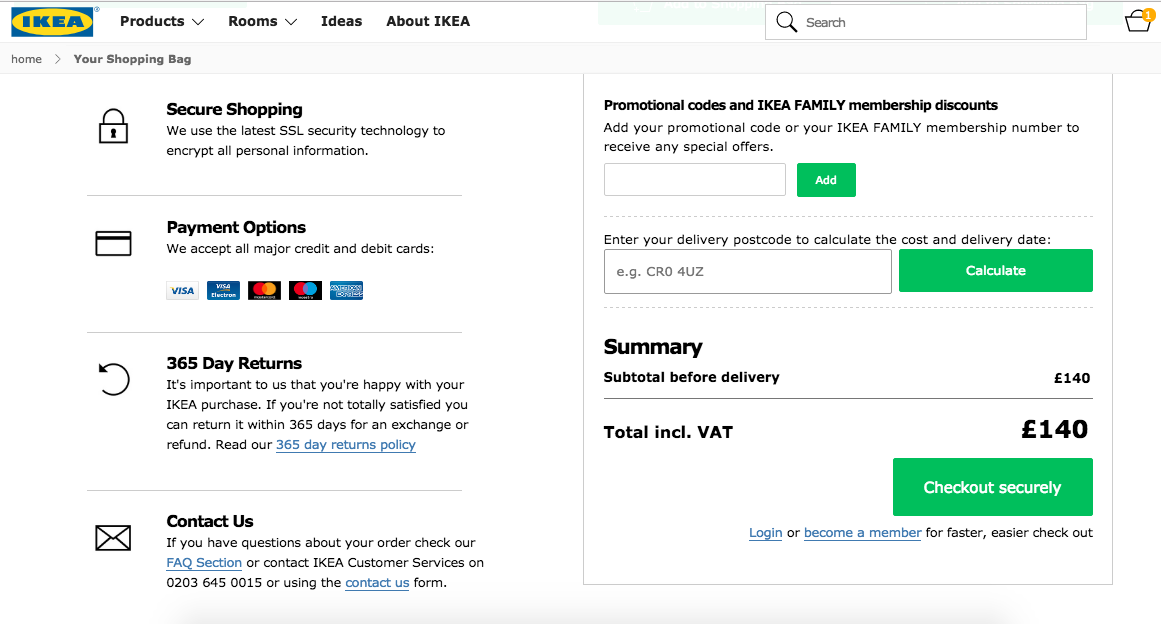Click the Contact Us envelope icon
Image resolution: width=1161 pixels, height=624 pixels.
pyautogui.click(x=113, y=537)
